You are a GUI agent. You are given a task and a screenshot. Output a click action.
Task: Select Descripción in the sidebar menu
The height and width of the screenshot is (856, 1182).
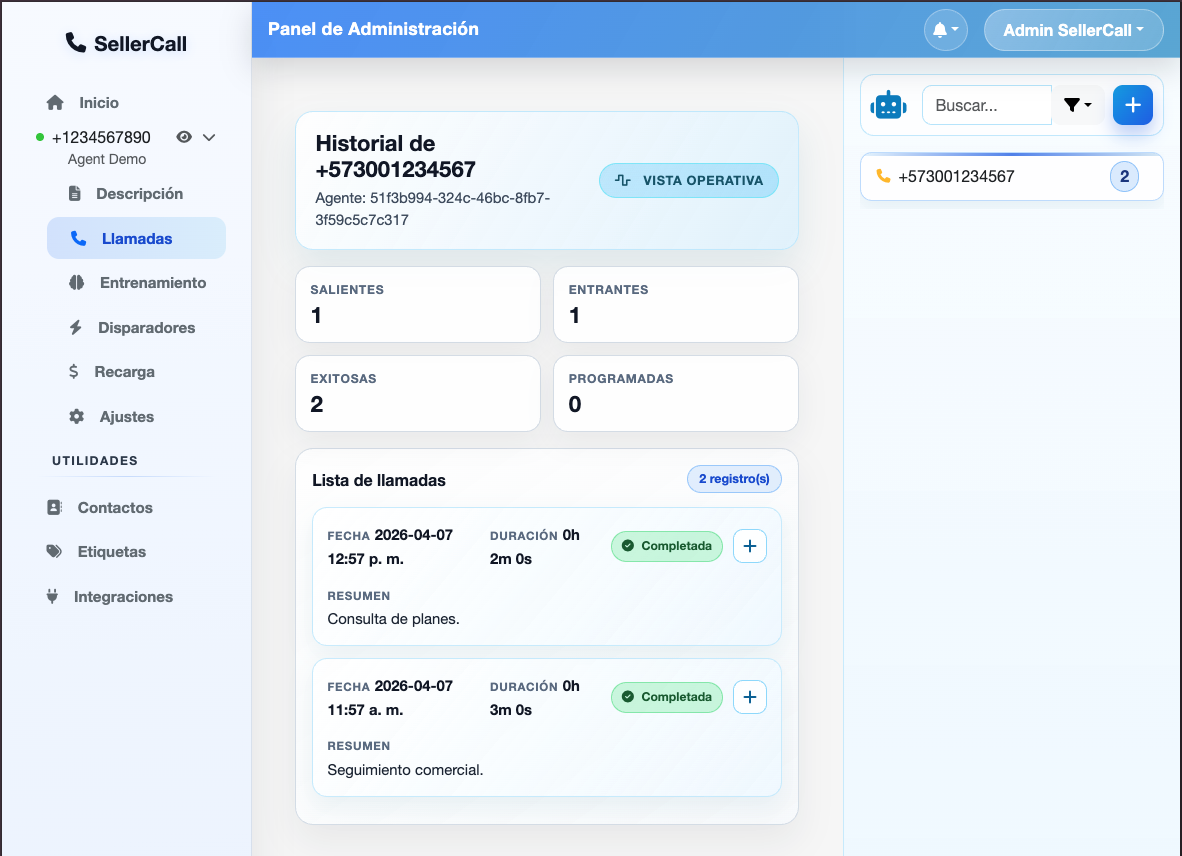139,193
